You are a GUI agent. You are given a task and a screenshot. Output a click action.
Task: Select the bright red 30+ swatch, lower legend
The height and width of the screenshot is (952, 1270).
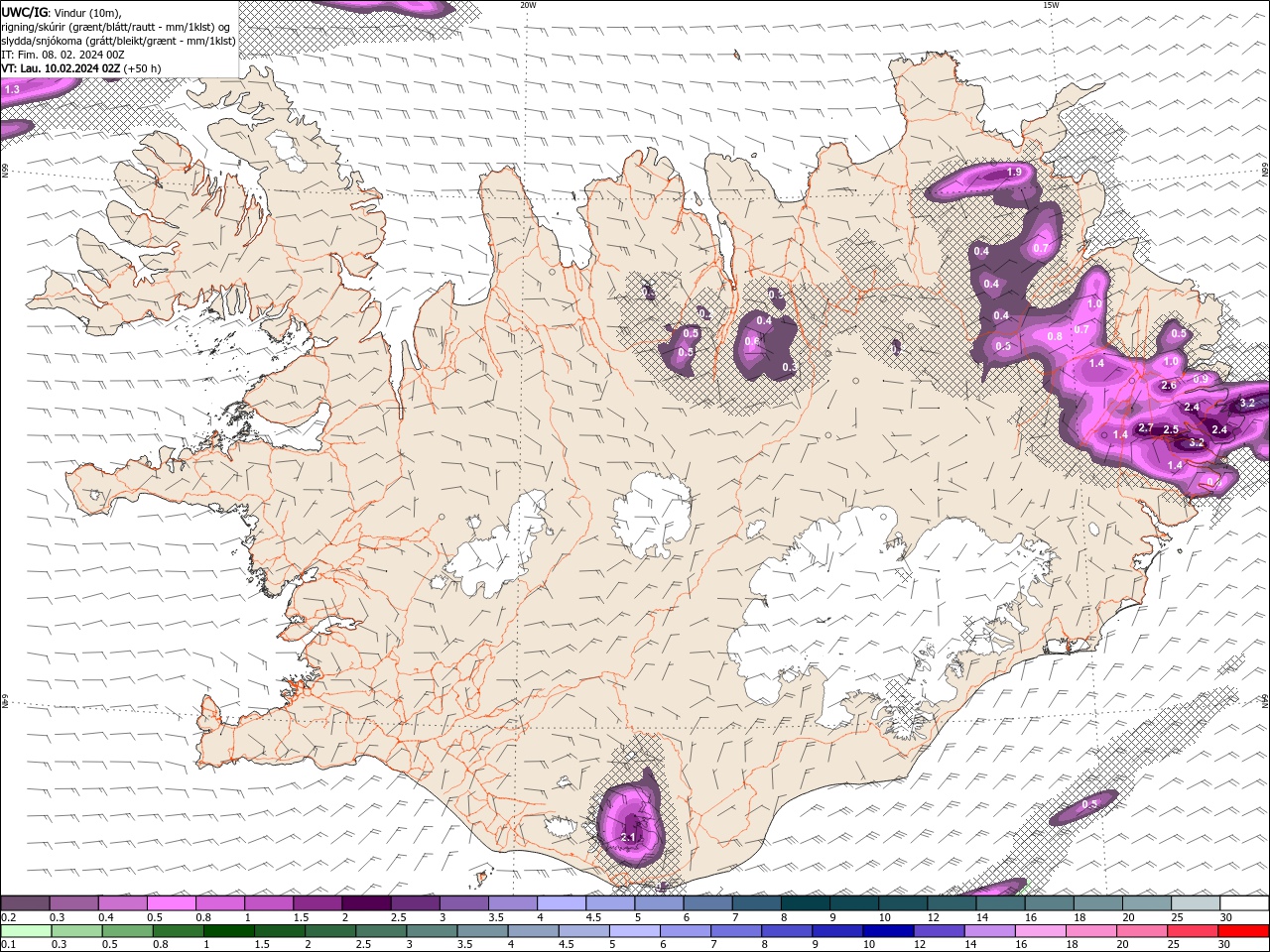pyautogui.click(x=1244, y=931)
